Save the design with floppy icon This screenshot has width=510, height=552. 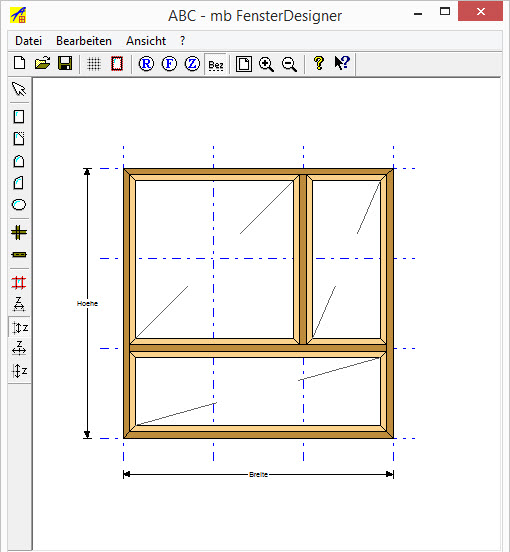point(65,63)
